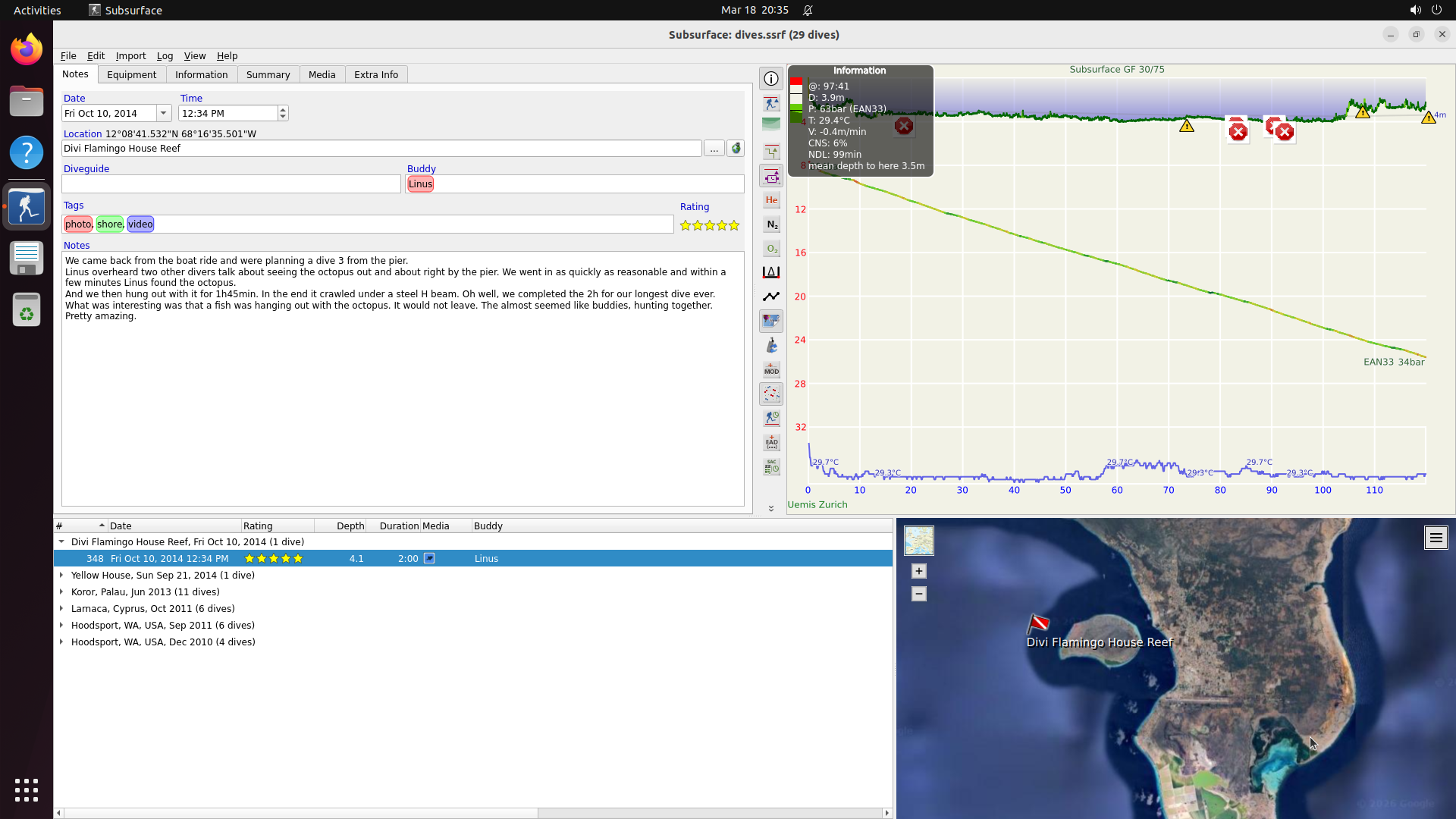Open the Date dropdown arrow
The image size is (1456, 819).
[x=163, y=114]
